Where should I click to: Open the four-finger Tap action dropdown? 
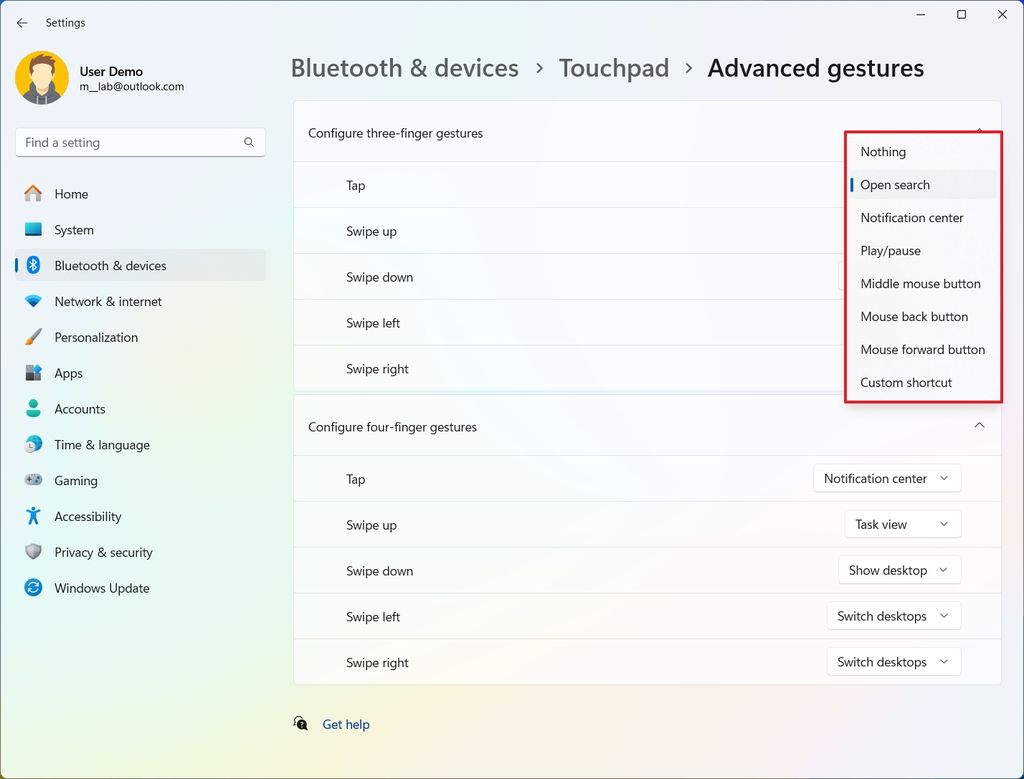click(x=886, y=478)
